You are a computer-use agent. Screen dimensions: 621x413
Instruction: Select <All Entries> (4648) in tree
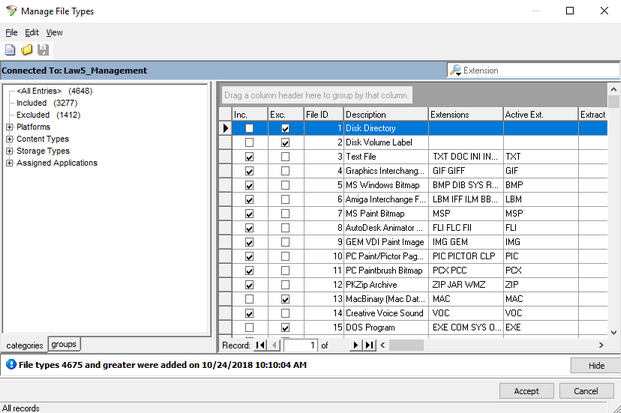pyautogui.click(x=54, y=91)
